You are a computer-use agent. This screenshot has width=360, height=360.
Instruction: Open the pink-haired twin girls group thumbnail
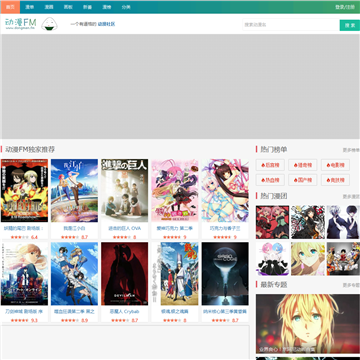coord(272,222)
